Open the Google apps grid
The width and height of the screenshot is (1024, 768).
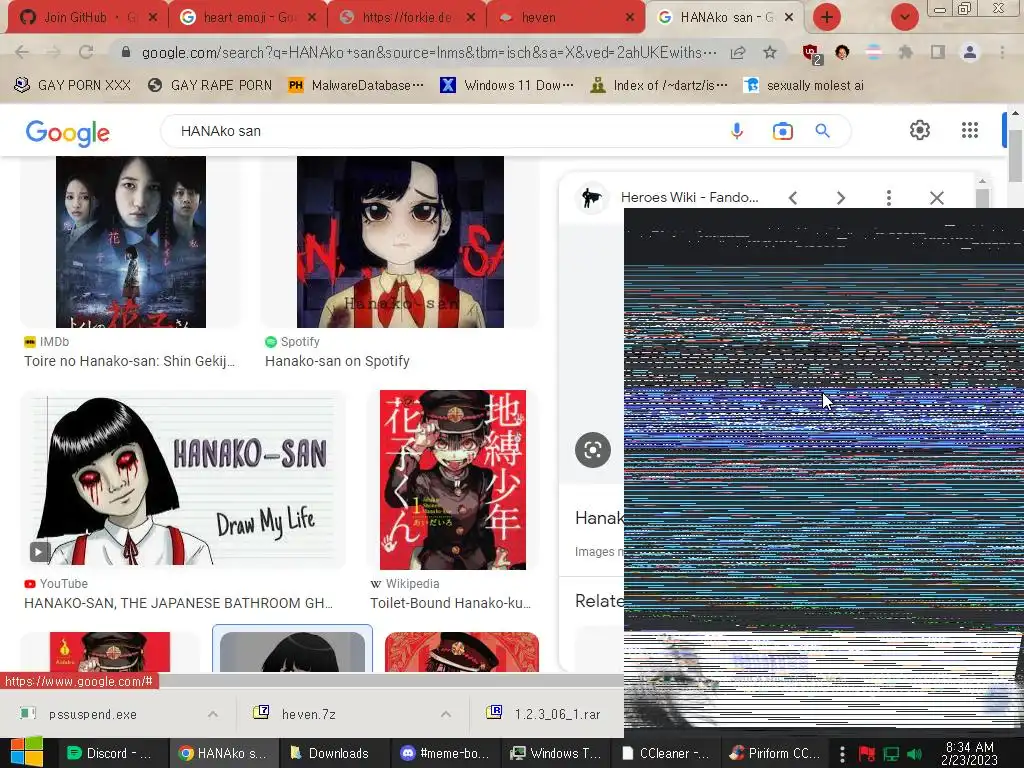[x=970, y=130]
